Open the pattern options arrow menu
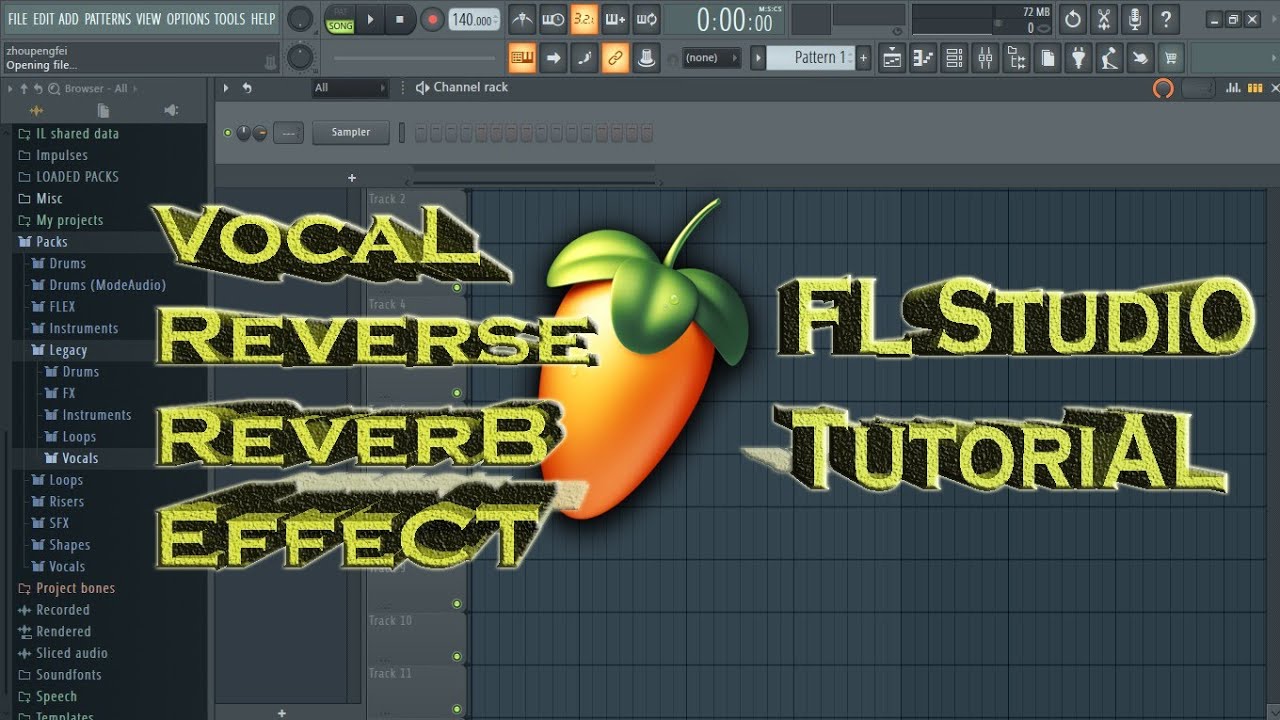The height and width of the screenshot is (720, 1280). [758, 58]
